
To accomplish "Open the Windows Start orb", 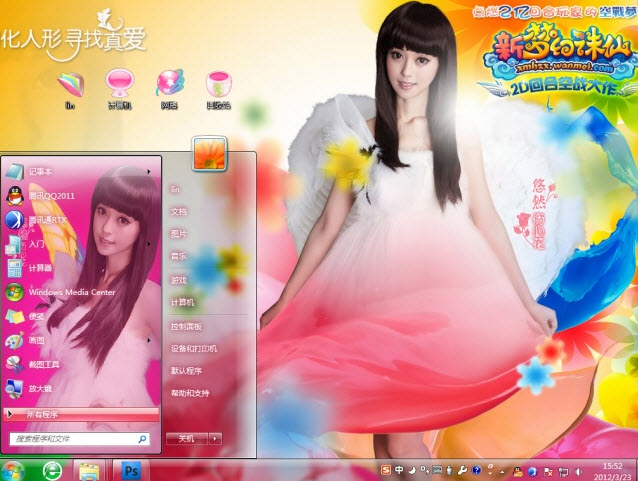I will click(x=12, y=471).
